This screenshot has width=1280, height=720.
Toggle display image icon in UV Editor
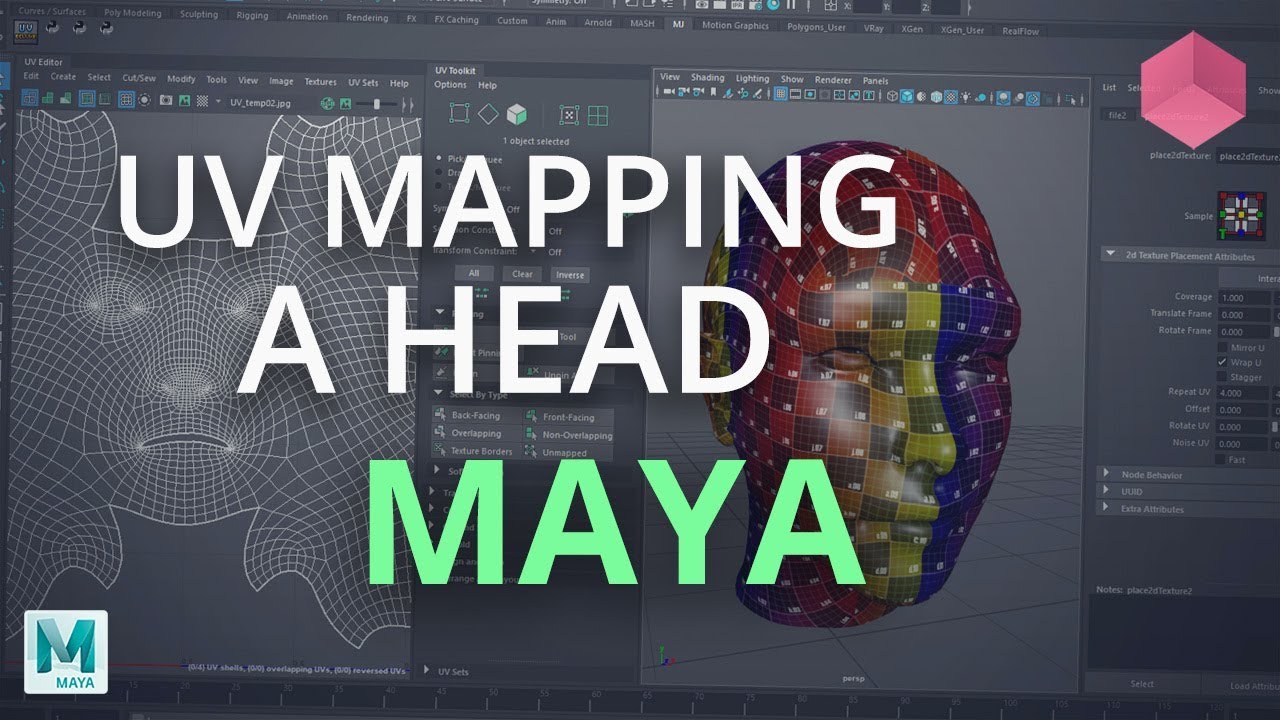[x=184, y=100]
